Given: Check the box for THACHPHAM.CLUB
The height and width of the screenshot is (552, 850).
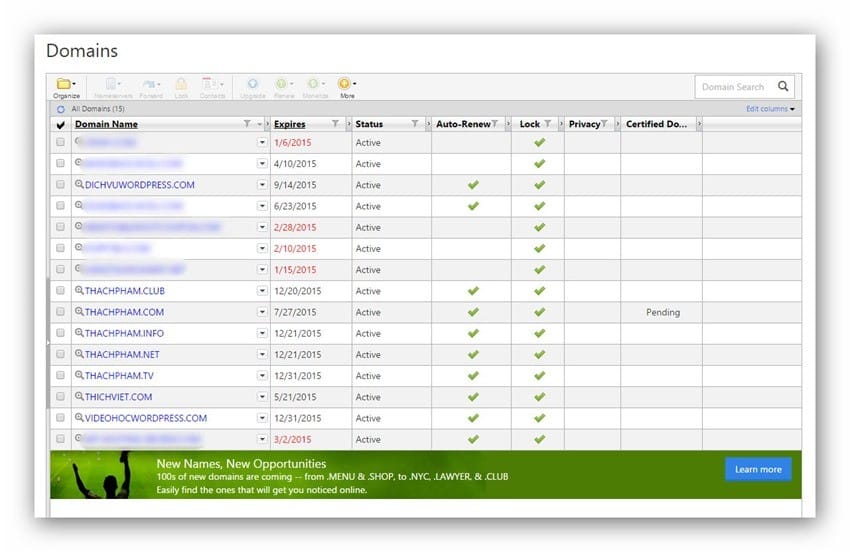Looking at the screenshot, I should click(60, 290).
